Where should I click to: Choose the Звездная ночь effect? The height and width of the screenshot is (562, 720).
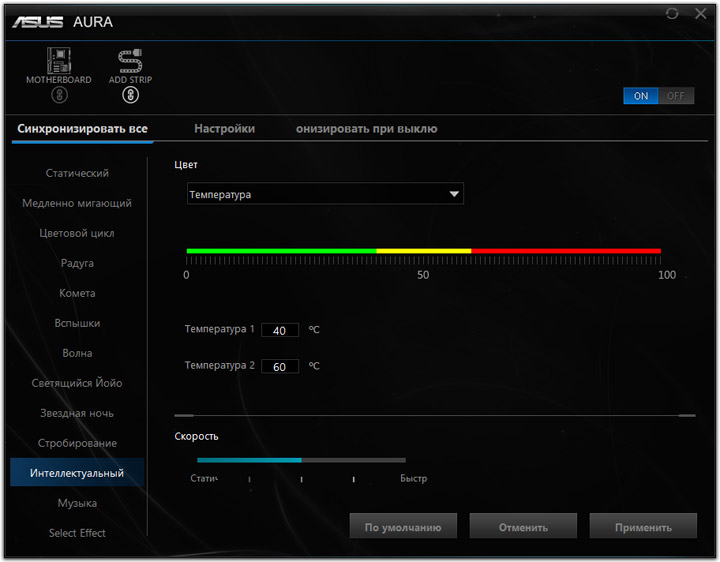77,413
